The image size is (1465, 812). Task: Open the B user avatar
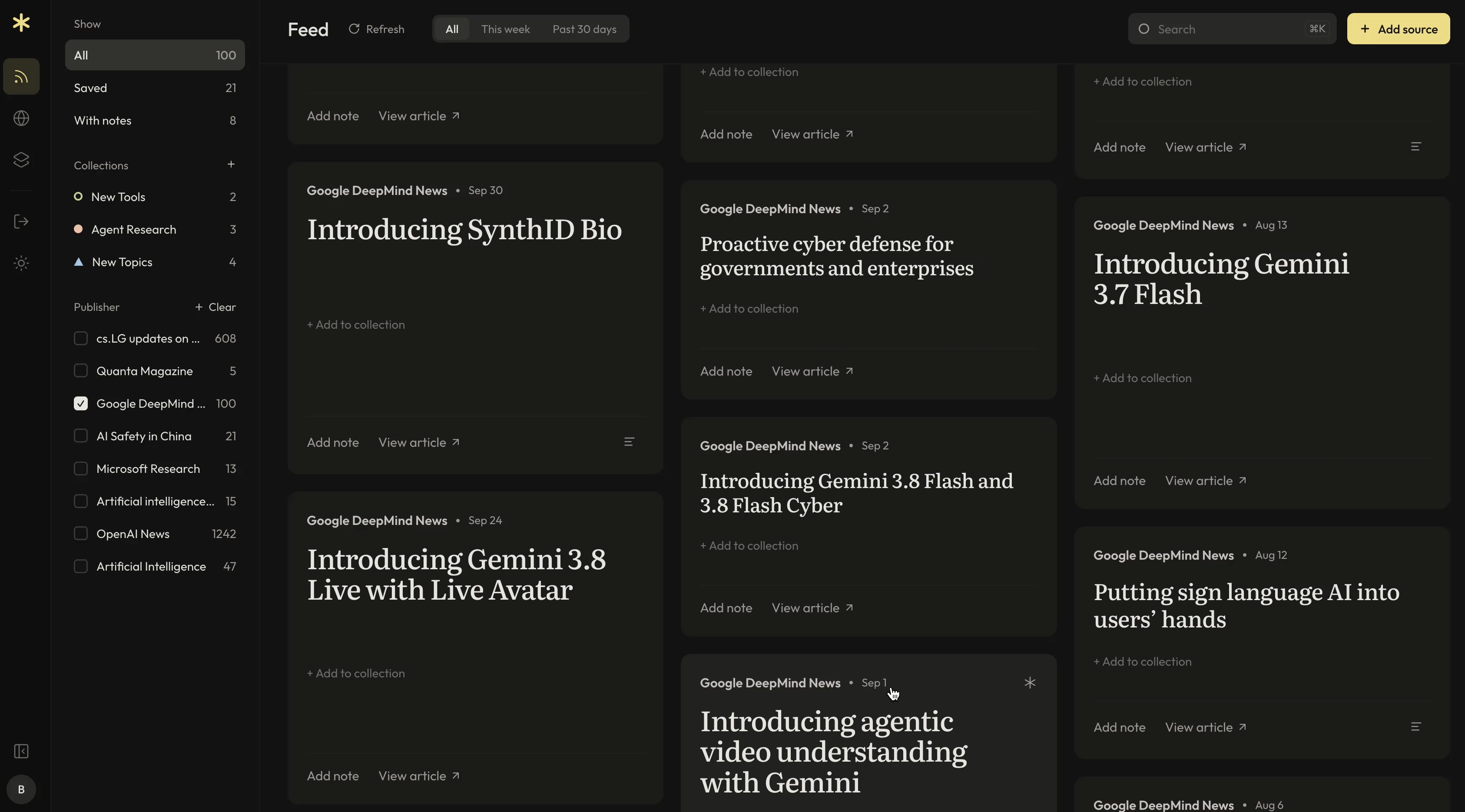click(21, 789)
